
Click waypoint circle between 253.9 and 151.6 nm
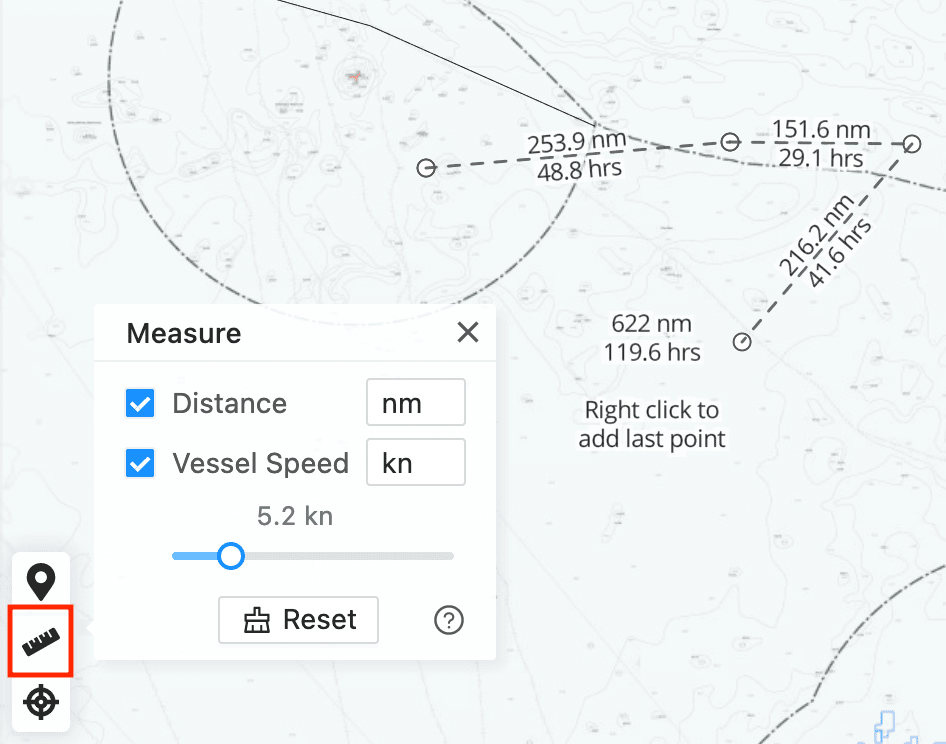coord(730,142)
